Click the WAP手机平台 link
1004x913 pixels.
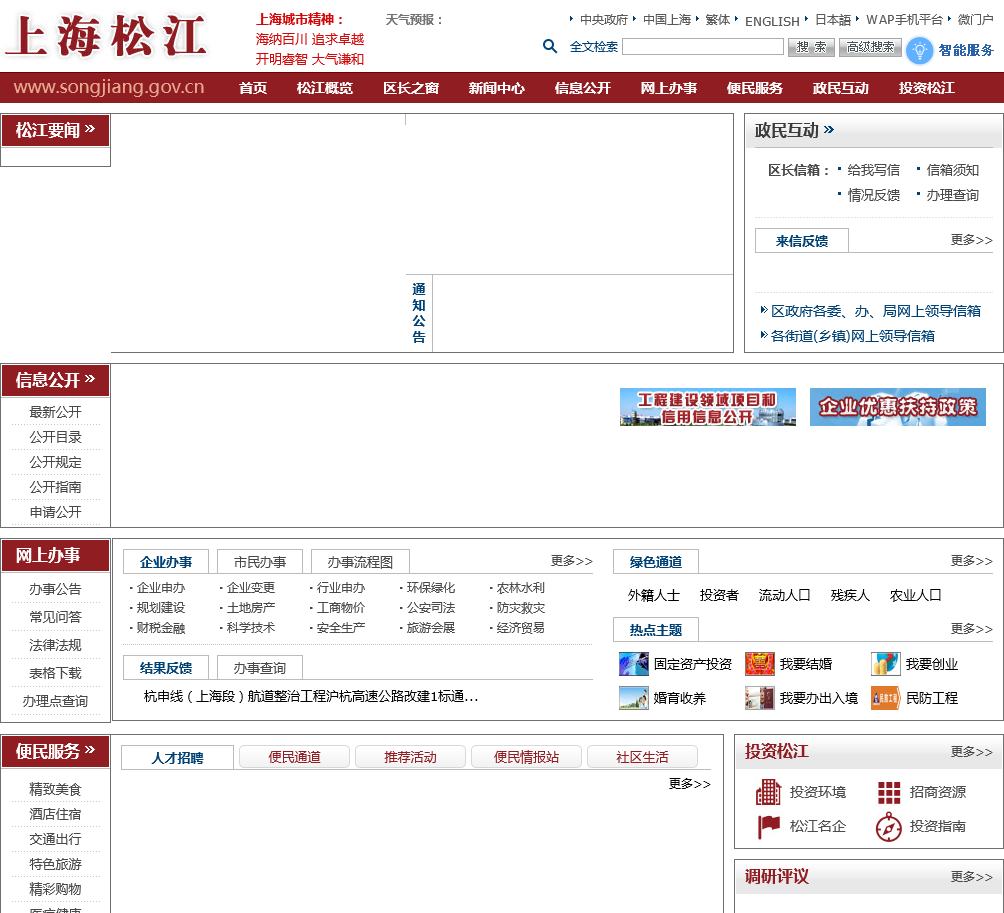tap(904, 20)
